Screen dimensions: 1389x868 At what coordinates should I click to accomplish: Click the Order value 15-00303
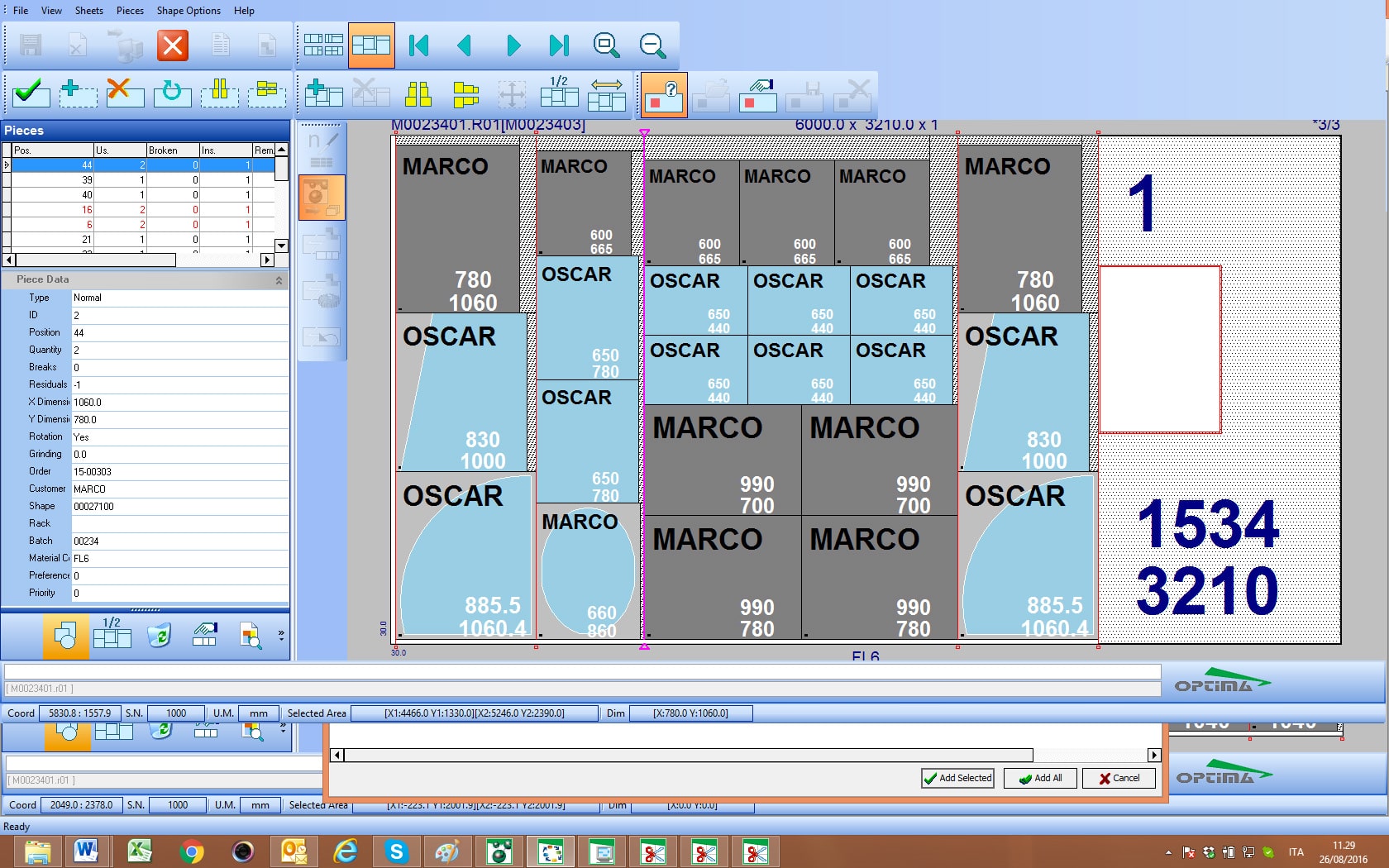pos(179,471)
